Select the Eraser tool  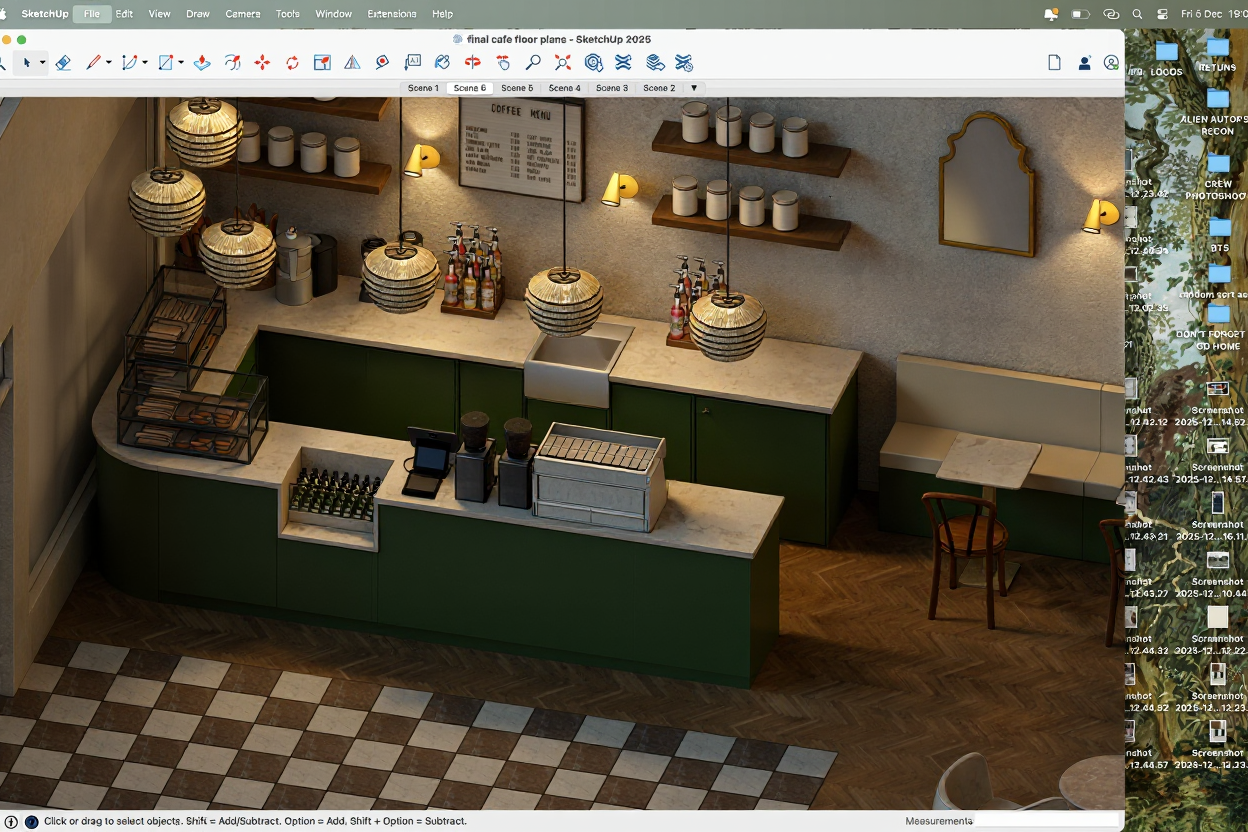(x=63, y=63)
